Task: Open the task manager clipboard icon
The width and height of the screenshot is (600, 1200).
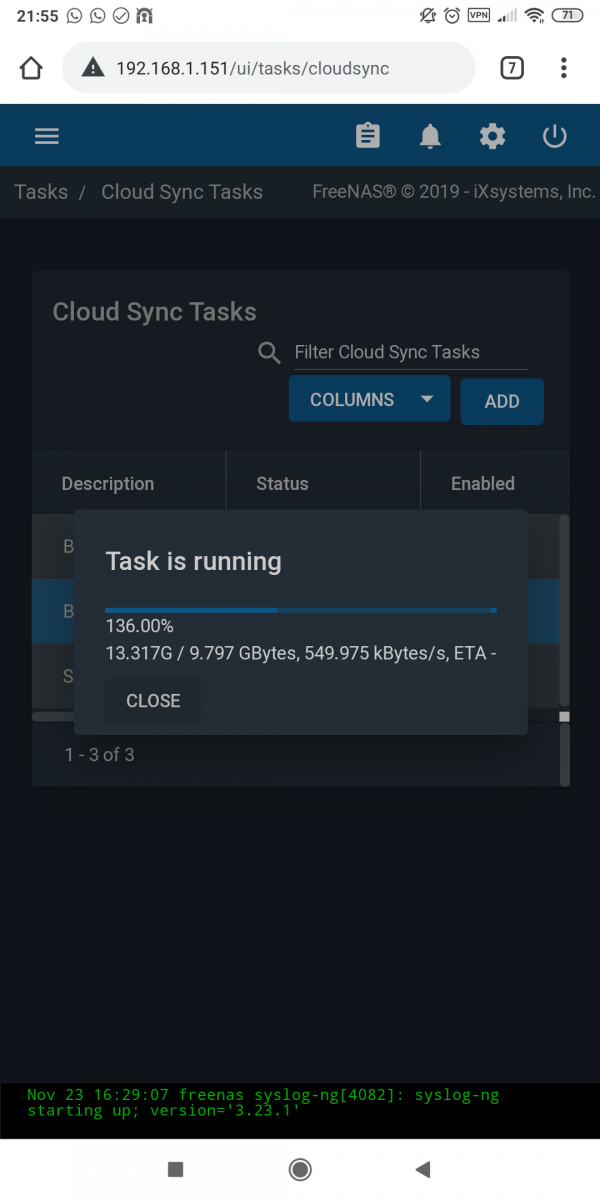Action: [x=368, y=136]
